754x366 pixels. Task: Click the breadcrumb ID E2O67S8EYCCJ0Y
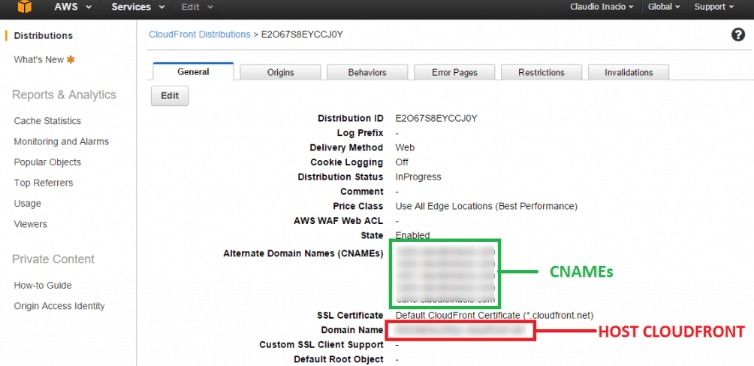pos(302,35)
